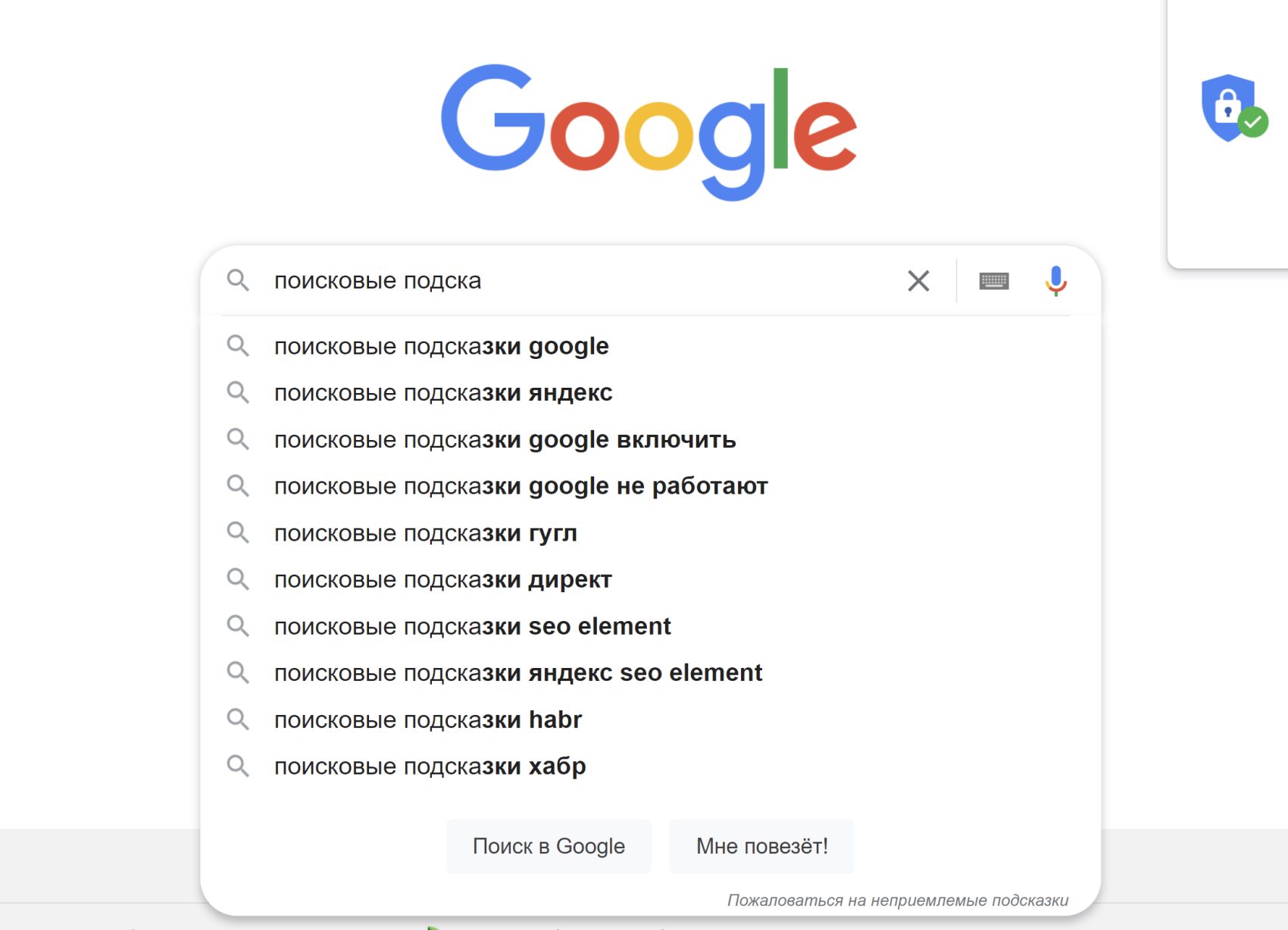Select suggestion 'поисковые подсказки google включить'
This screenshot has height=930, width=1288.
click(x=505, y=440)
